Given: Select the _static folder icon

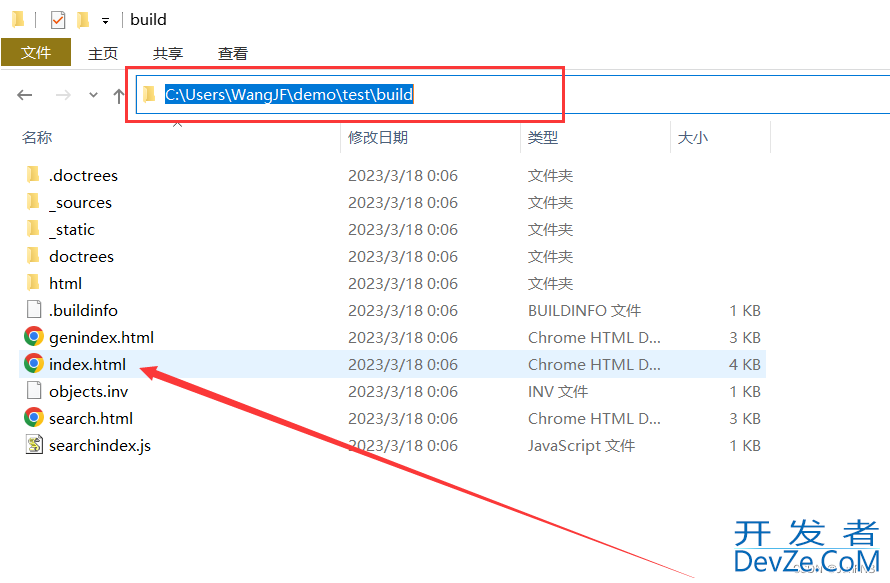Looking at the screenshot, I should tap(33, 228).
